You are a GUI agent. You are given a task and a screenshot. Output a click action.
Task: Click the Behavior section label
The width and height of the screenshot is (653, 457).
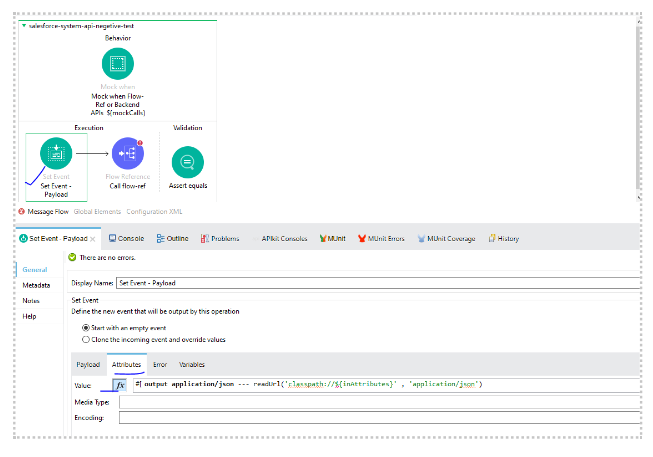pyautogui.click(x=118, y=38)
